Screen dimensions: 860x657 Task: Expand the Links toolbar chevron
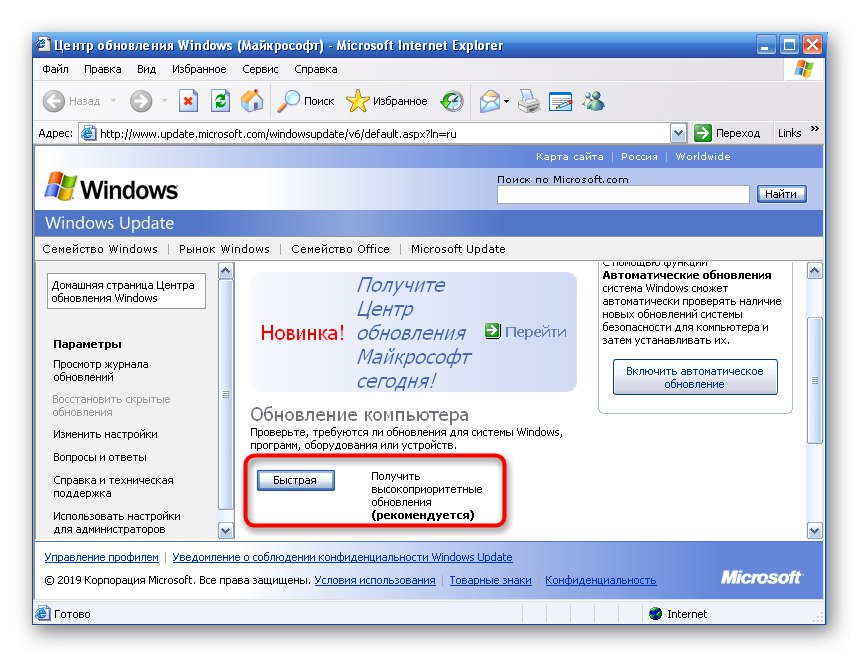click(814, 129)
